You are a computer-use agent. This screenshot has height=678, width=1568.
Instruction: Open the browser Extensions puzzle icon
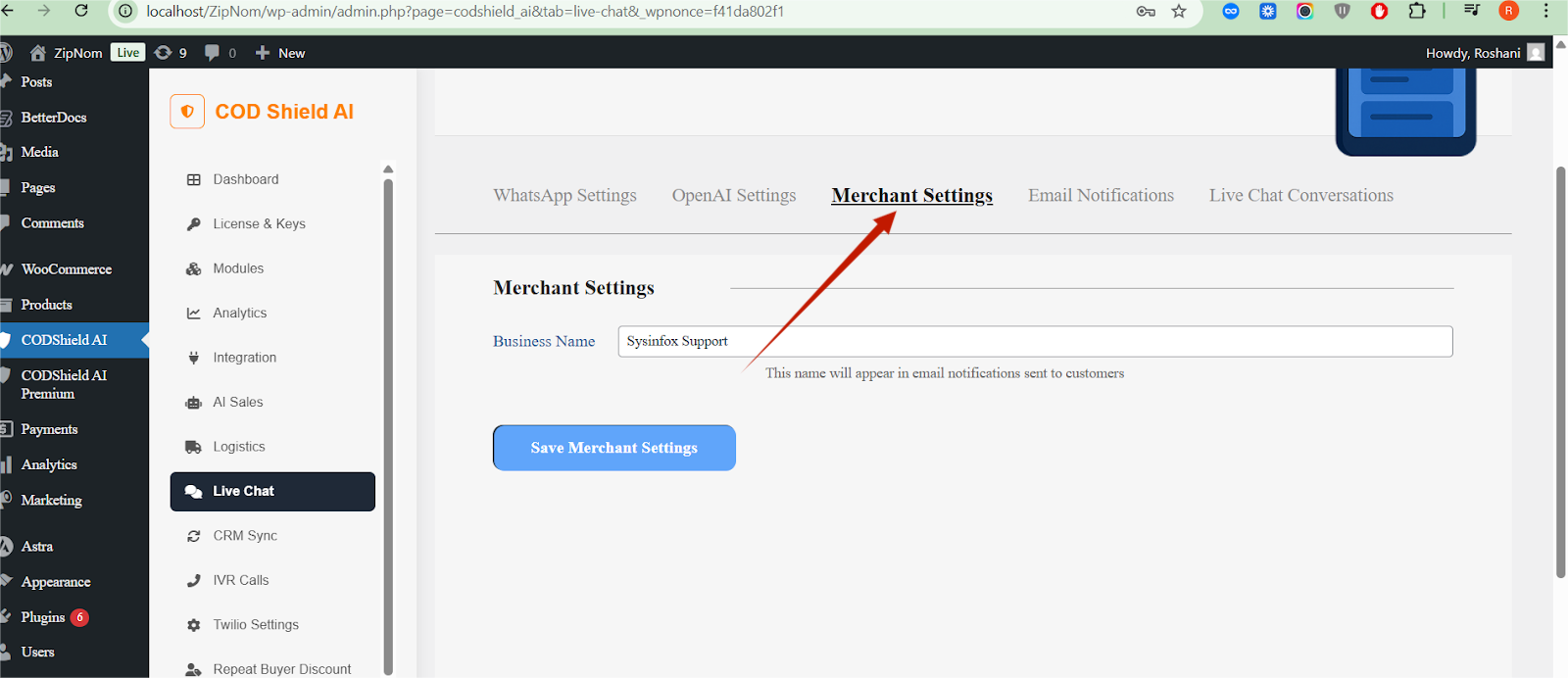click(x=1417, y=12)
